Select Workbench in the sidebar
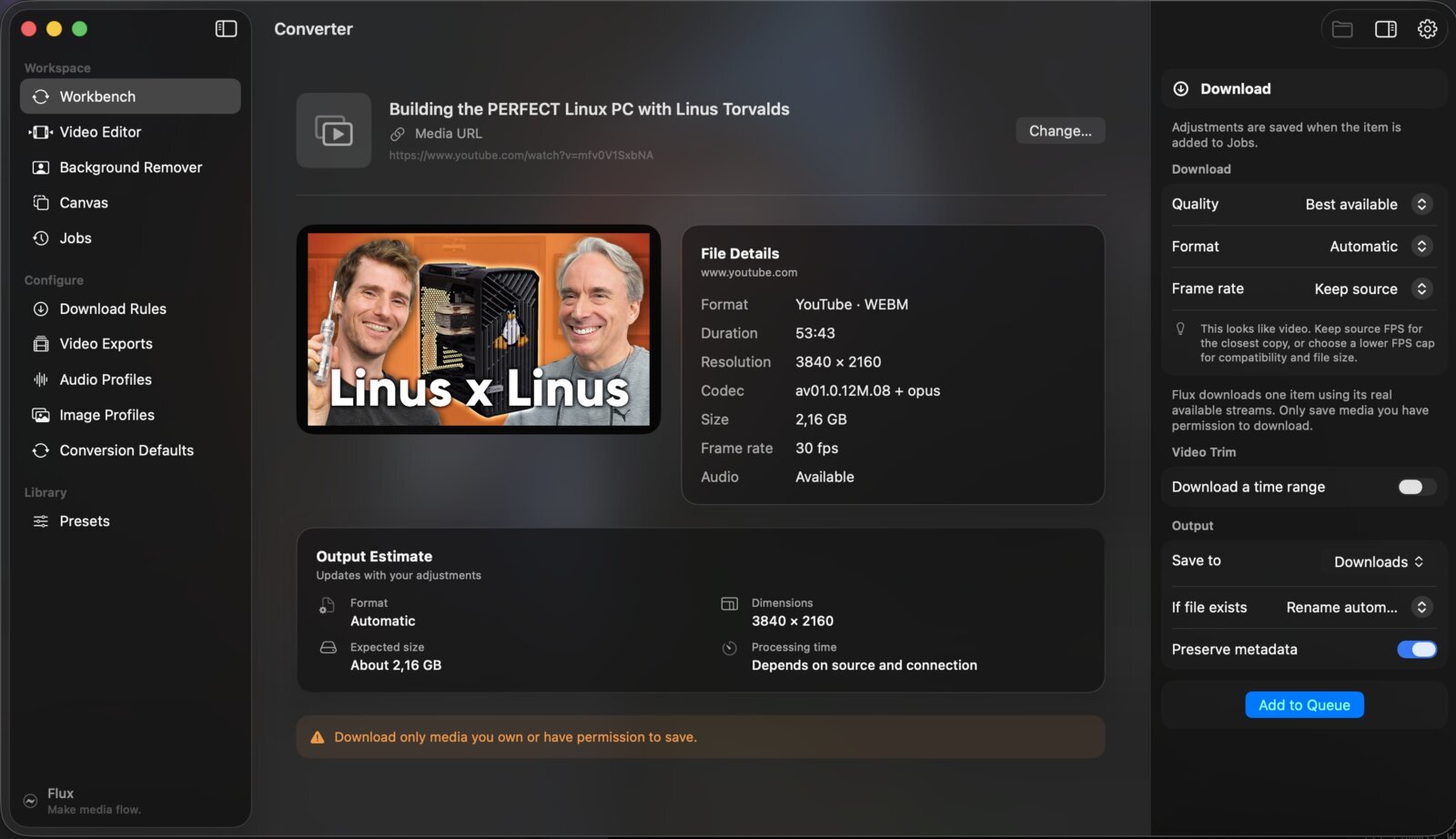 (130, 96)
